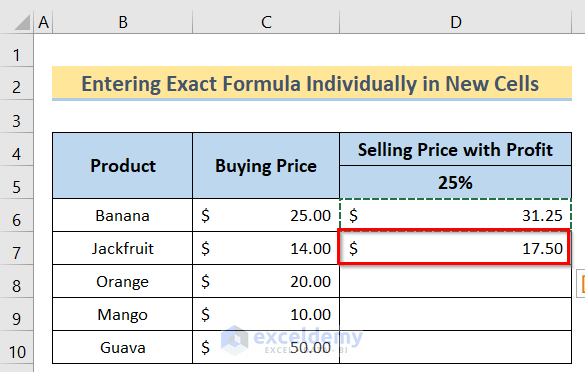The width and height of the screenshot is (585, 372).
Task: Click the copied cell showing 31.25
Action: click(456, 215)
